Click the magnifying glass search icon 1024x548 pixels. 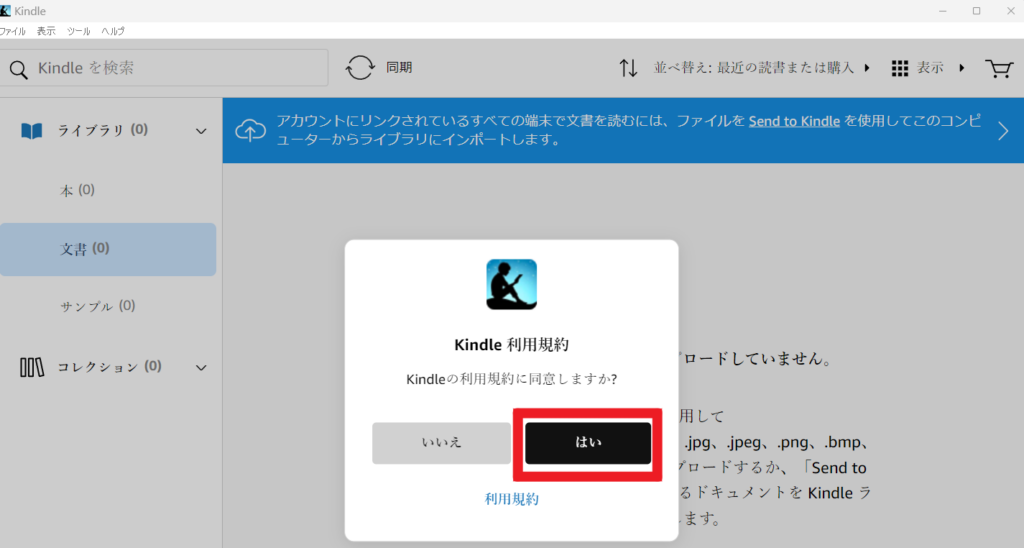pyautogui.click(x=18, y=70)
